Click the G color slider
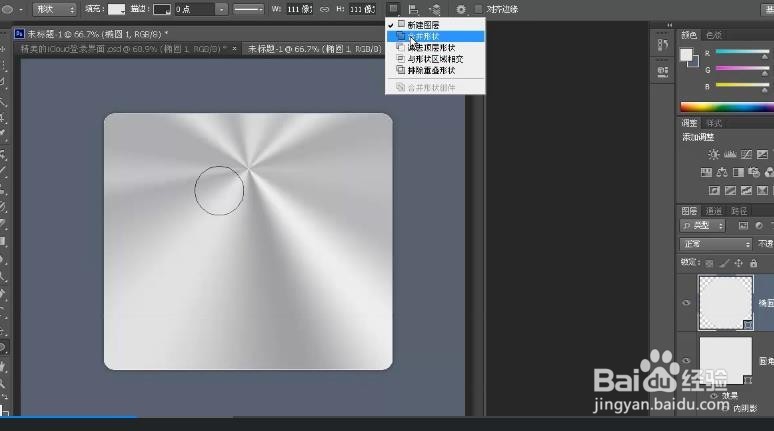 pos(742,69)
